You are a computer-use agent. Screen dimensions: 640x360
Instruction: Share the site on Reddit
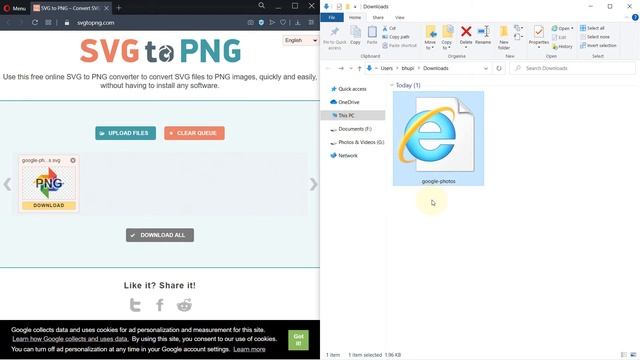[x=184, y=305]
